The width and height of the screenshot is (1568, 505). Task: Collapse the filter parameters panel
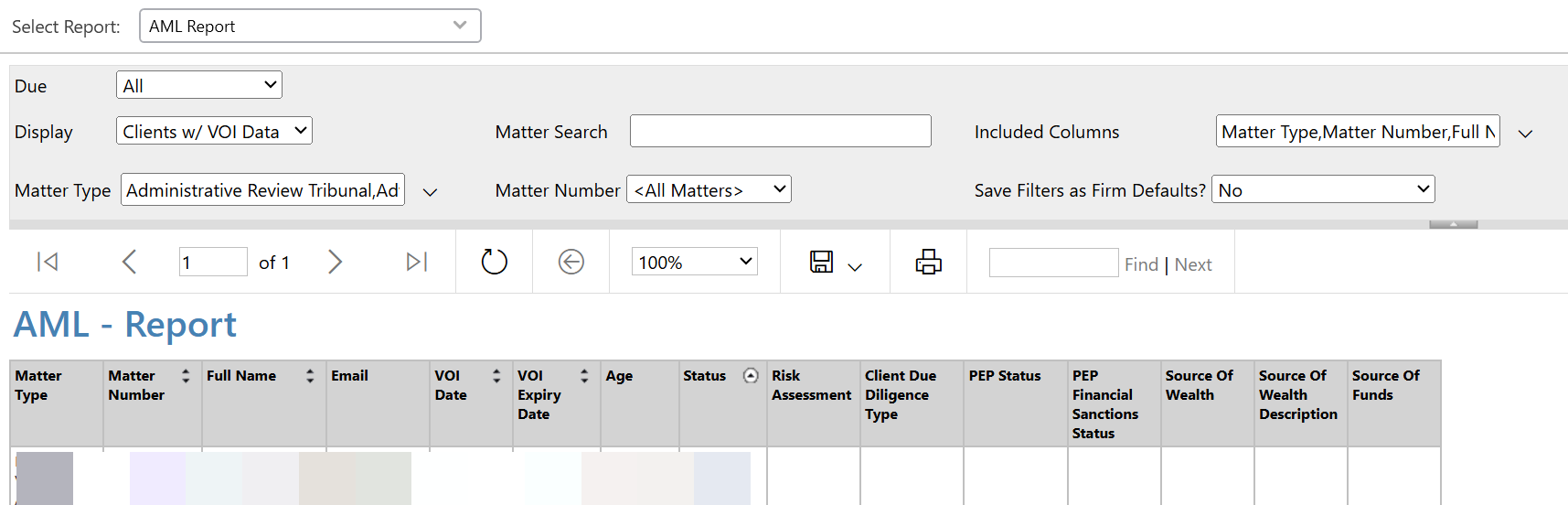pyautogui.click(x=1453, y=224)
